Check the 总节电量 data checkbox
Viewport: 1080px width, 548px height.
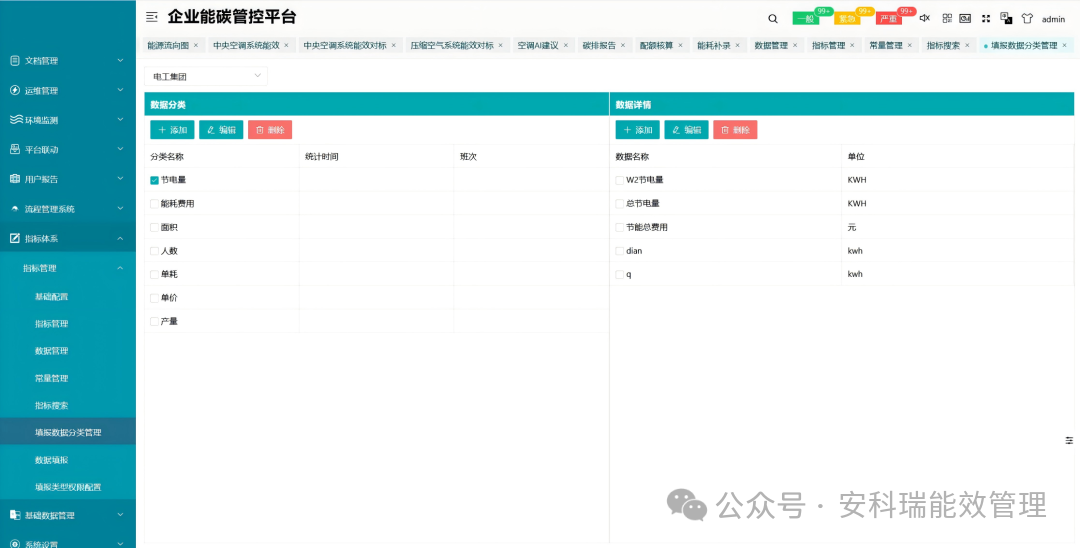coord(620,204)
